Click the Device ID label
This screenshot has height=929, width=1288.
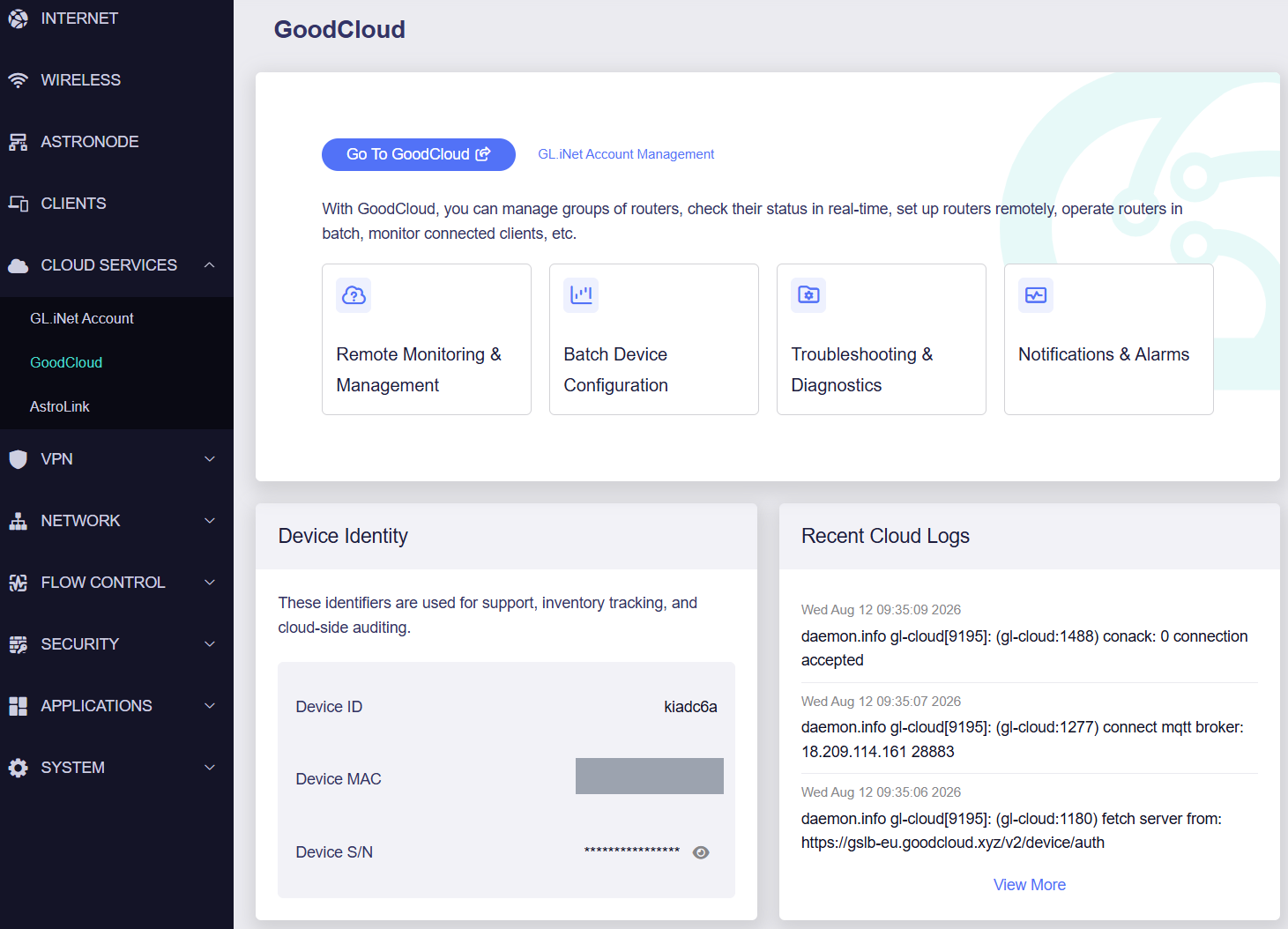[329, 707]
